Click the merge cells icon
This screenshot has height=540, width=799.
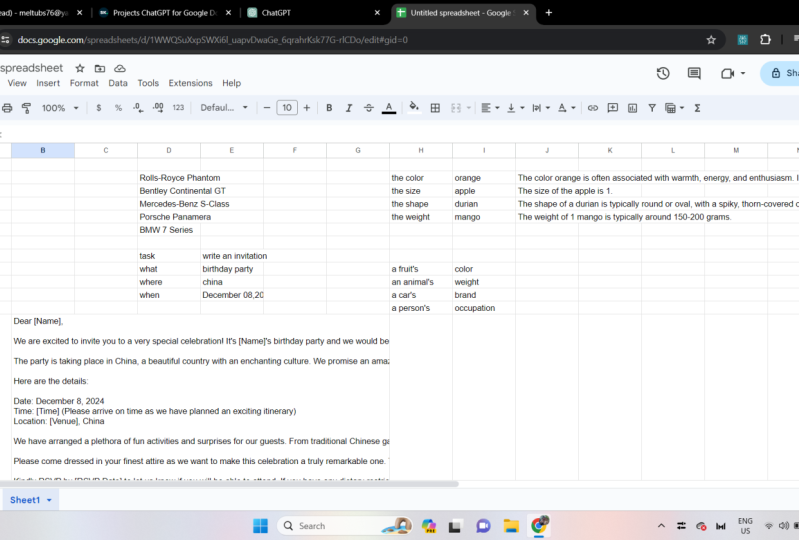coord(456,108)
